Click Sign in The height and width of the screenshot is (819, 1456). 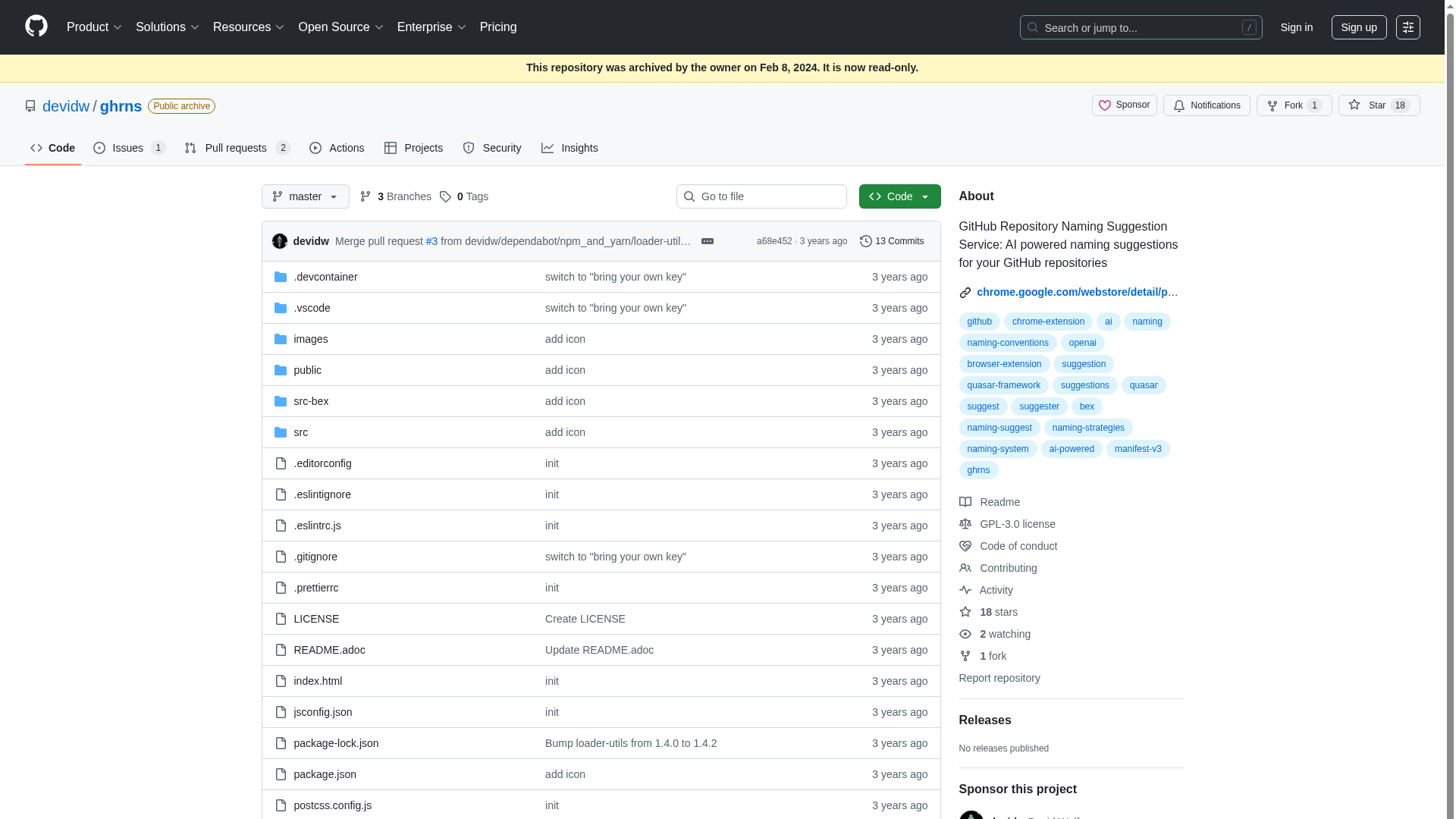click(x=1296, y=27)
